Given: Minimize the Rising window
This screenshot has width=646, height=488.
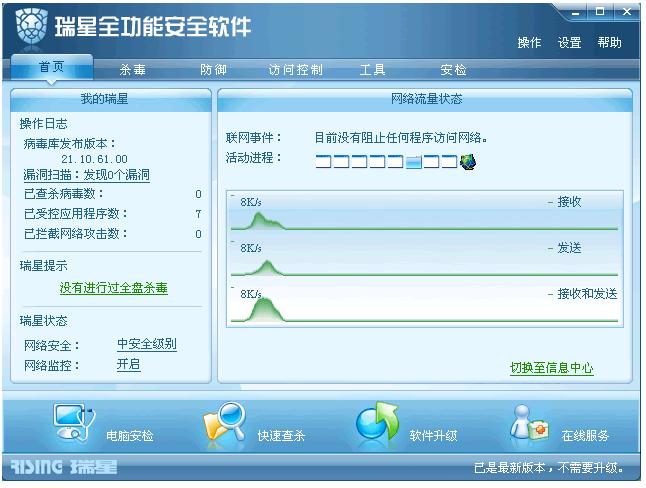Looking at the screenshot, I should tap(576, 12).
